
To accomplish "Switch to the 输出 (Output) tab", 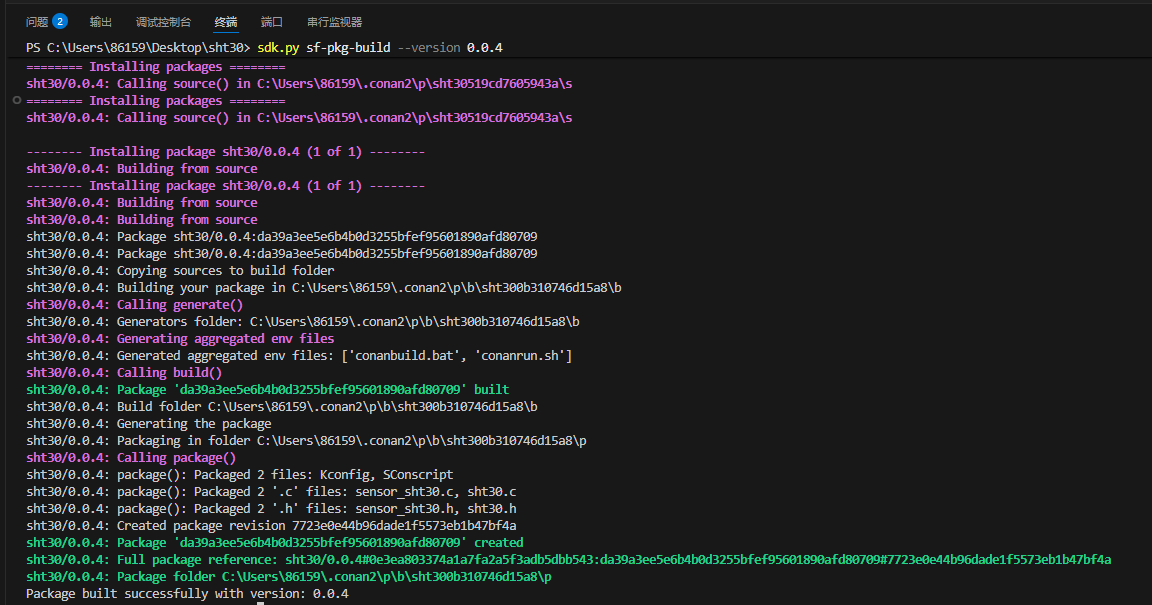I will point(101,21).
